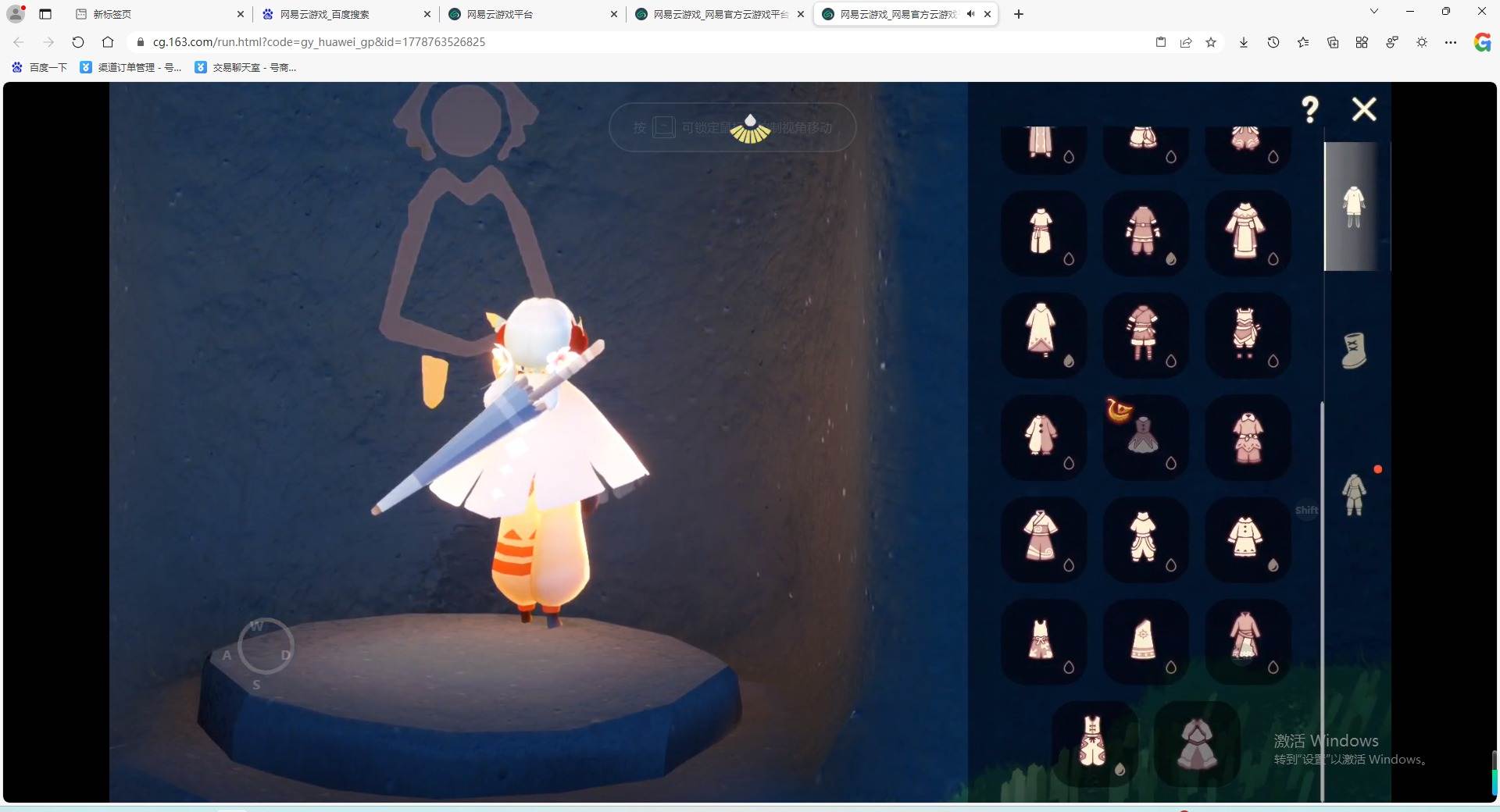Open the closet help question mark
The width and height of the screenshot is (1500, 812).
[x=1310, y=109]
